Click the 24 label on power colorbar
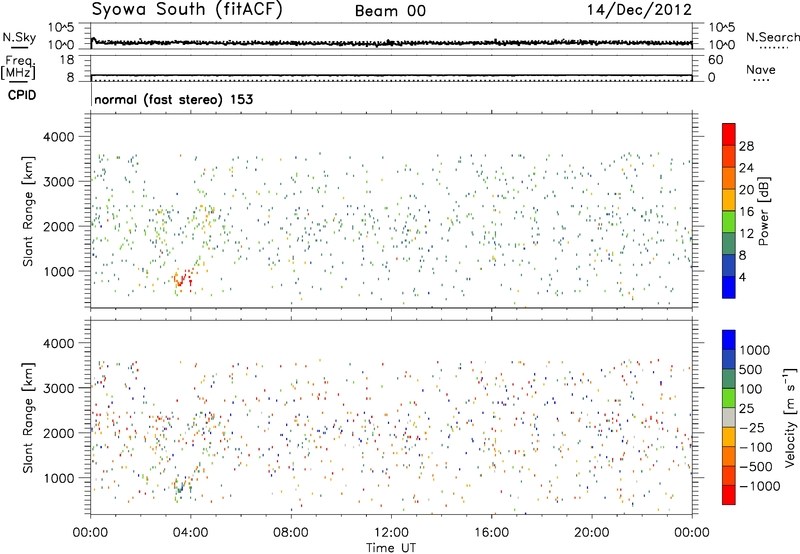This screenshot has width=800, height=554. (746, 168)
